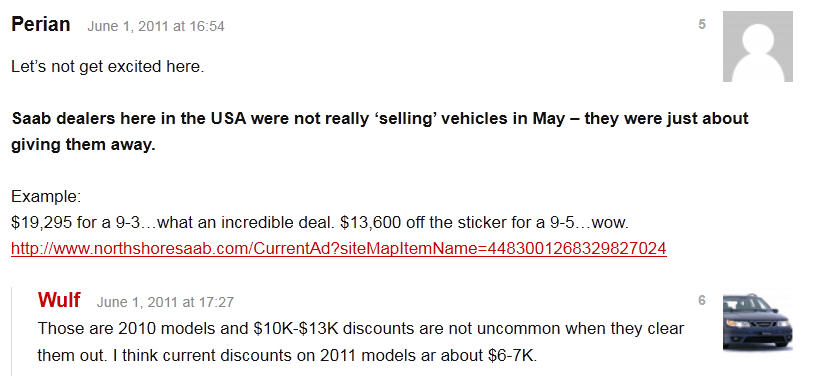Click the "$6-7K" discount text in reply

[x=511, y=357]
